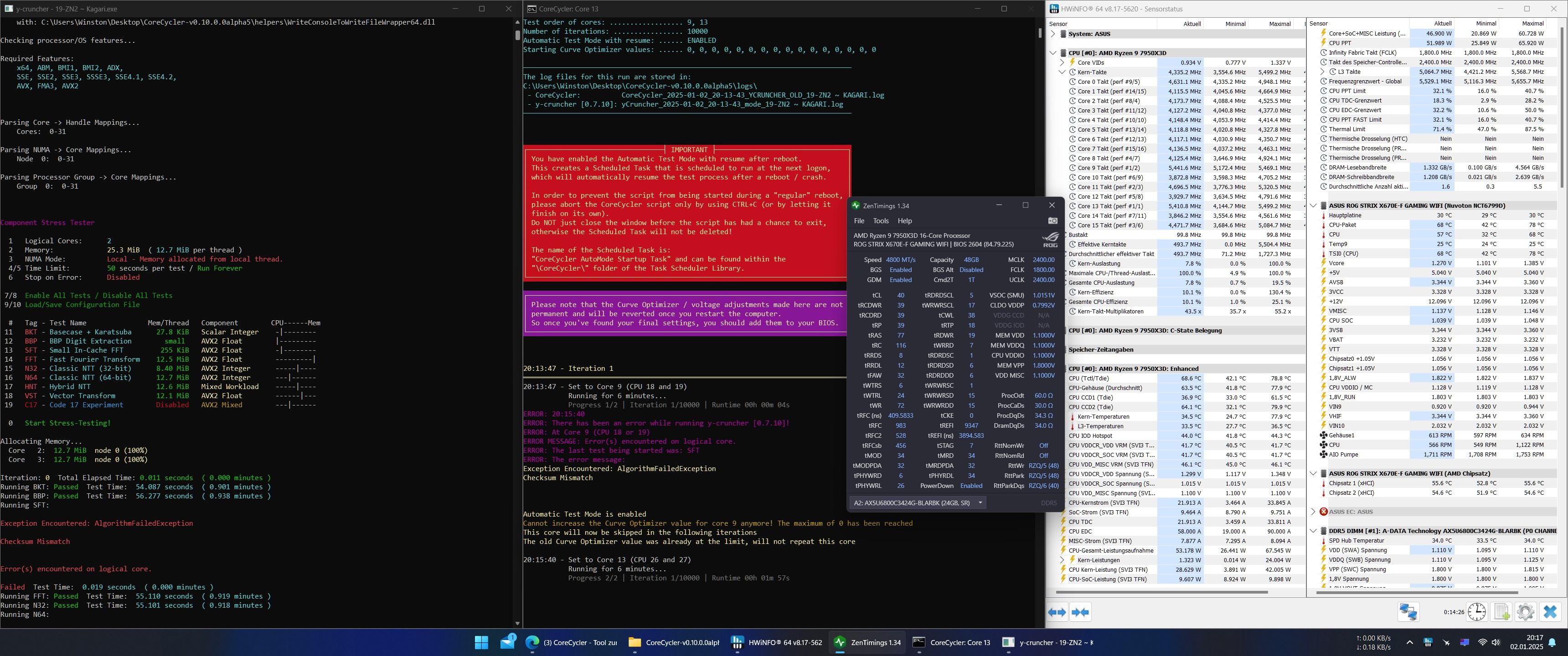Start HWiNFO logging with document plus icon
1568x656 pixels.
(x=1501, y=611)
